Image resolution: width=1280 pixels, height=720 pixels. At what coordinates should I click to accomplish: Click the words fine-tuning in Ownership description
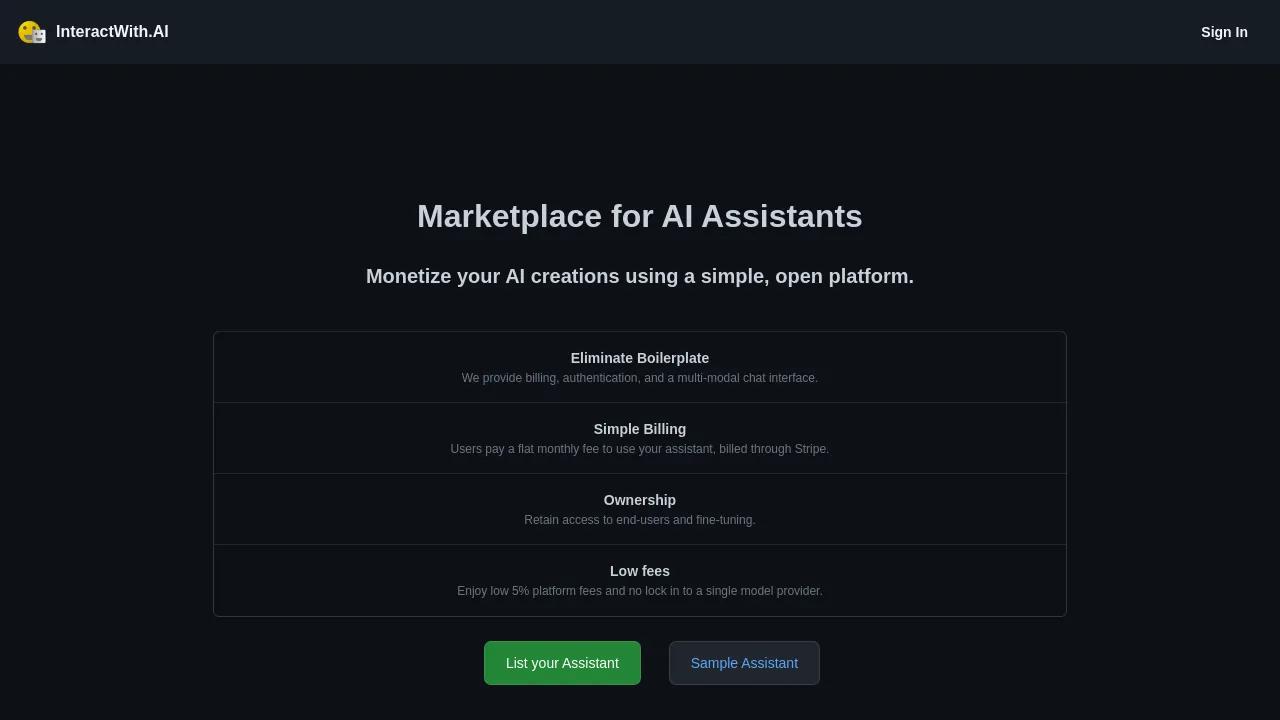[x=725, y=520]
